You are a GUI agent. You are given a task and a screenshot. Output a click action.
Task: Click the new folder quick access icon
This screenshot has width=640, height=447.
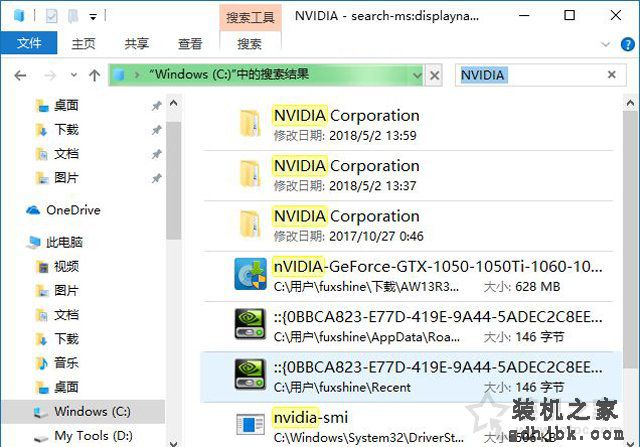tap(73, 16)
